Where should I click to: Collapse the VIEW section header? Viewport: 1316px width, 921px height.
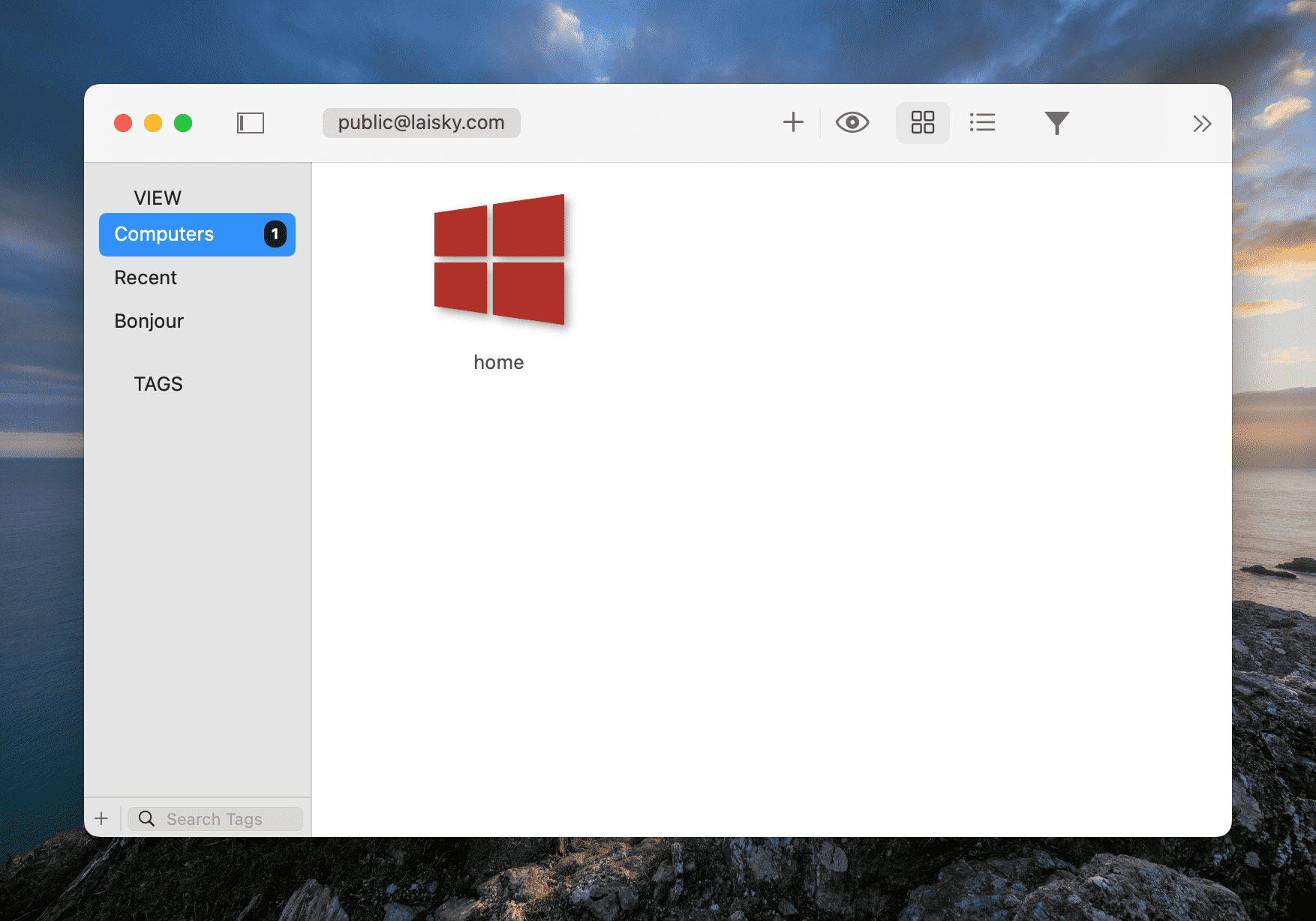pyautogui.click(x=158, y=198)
